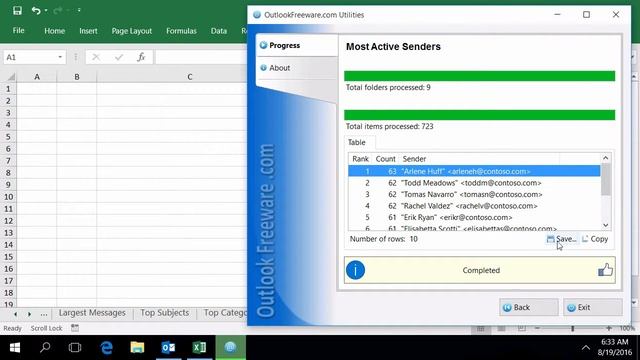Click the table scrollbar down arrow

click(x=606, y=225)
